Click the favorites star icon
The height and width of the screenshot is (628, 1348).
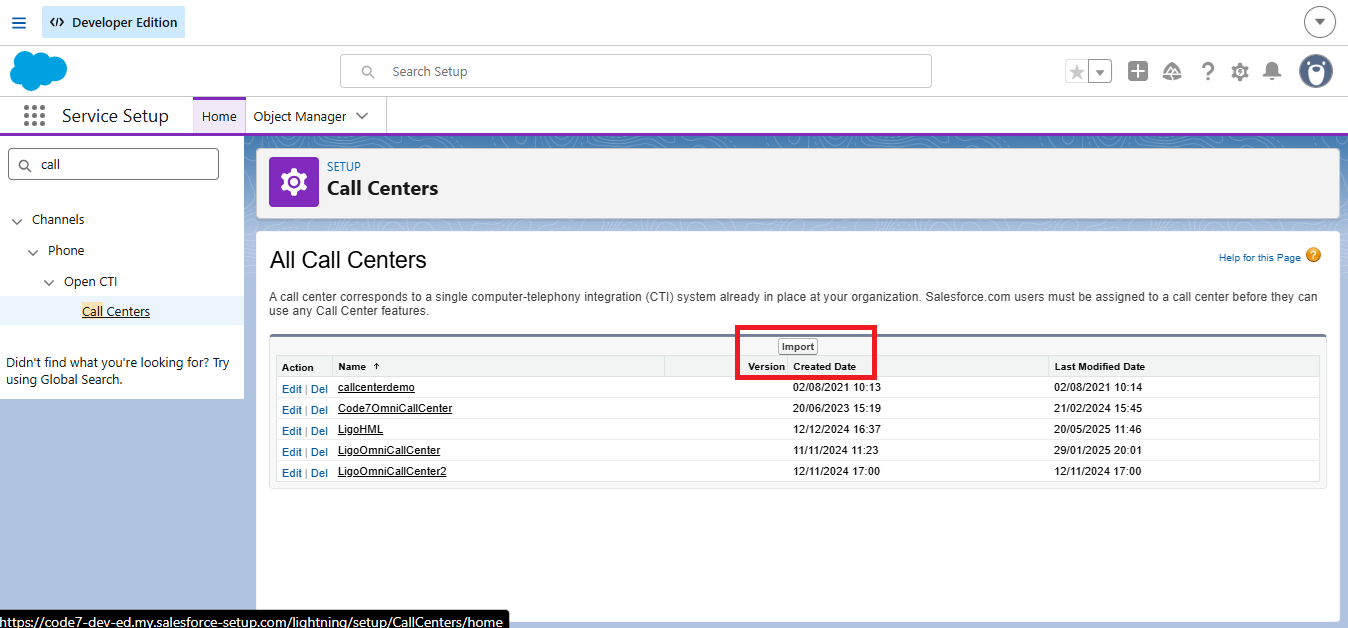pyautogui.click(x=1076, y=72)
